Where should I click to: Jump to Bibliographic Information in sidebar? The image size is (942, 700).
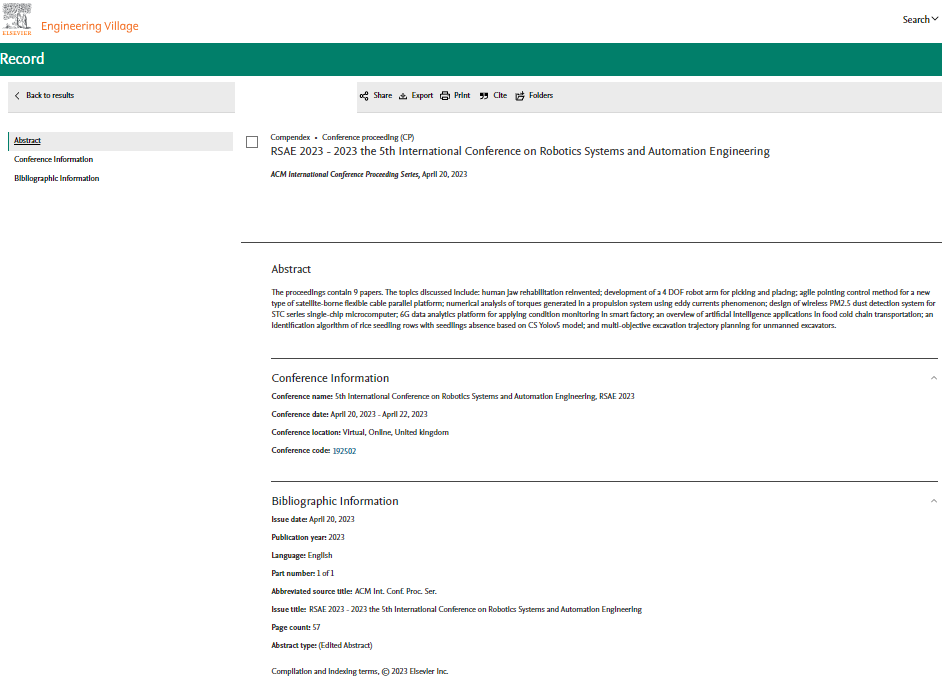pos(56,178)
